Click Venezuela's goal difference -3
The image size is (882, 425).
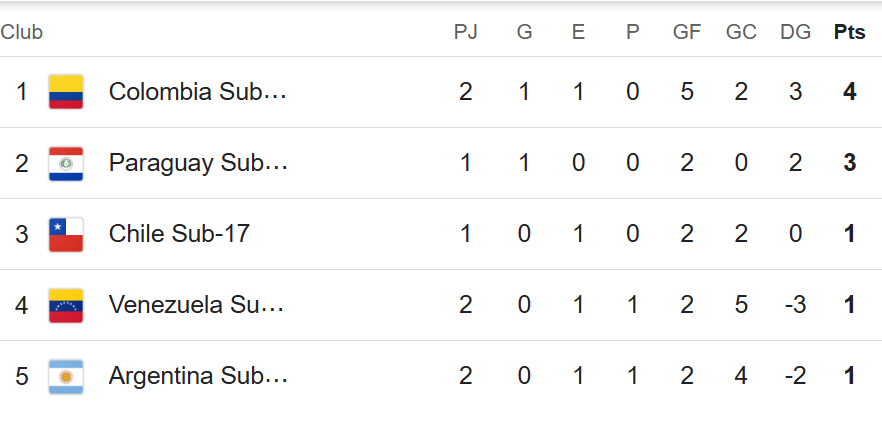tap(795, 305)
